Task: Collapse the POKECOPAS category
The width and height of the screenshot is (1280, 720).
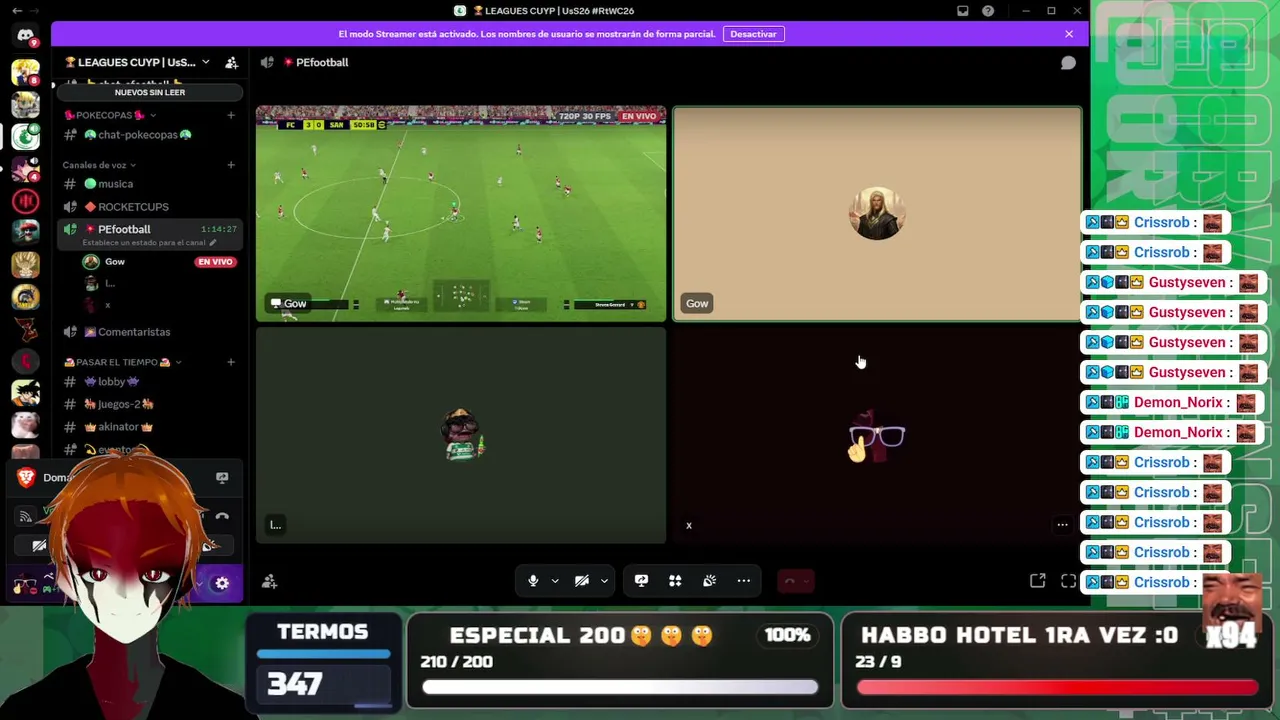Action: (110, 115)
